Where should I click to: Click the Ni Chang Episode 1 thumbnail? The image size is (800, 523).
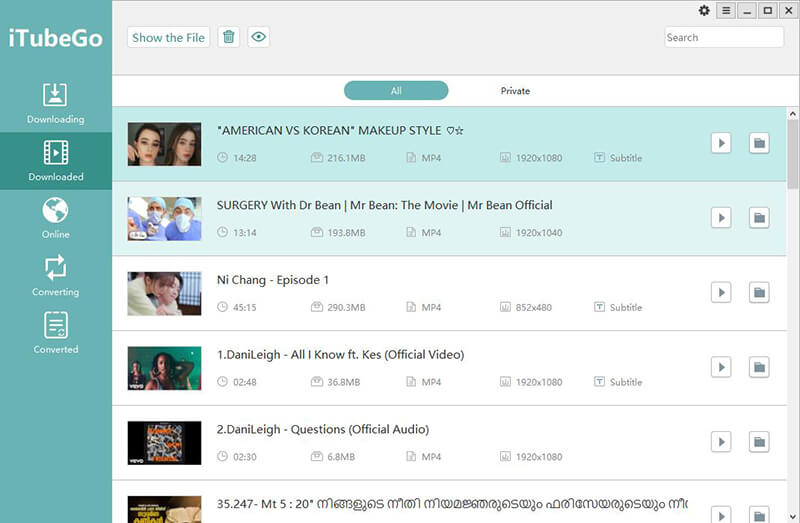(x=164, y=293)
